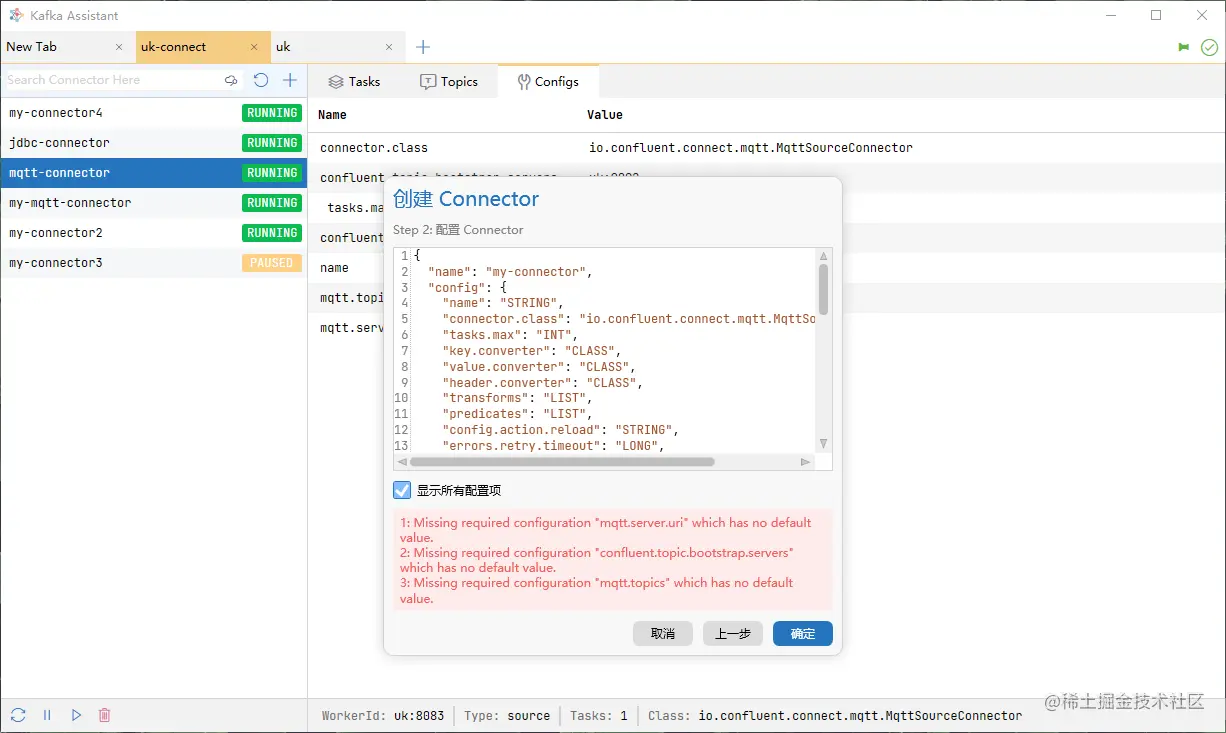Image resolution: width=1226 pixels, height=733 pixels.
Task: Click the 取消 button
Action: (x=663, y=633)
